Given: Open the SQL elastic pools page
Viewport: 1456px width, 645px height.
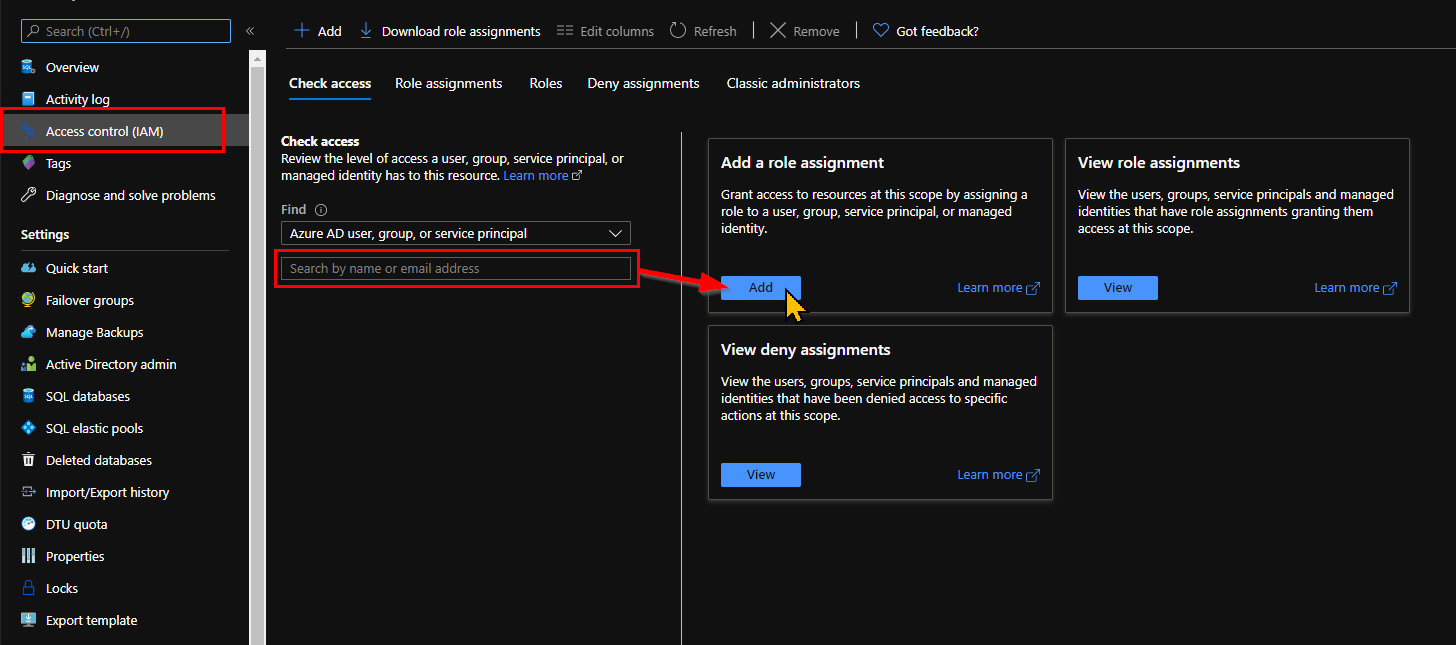Looking at the screenshot, I should (x=28, y=428).
